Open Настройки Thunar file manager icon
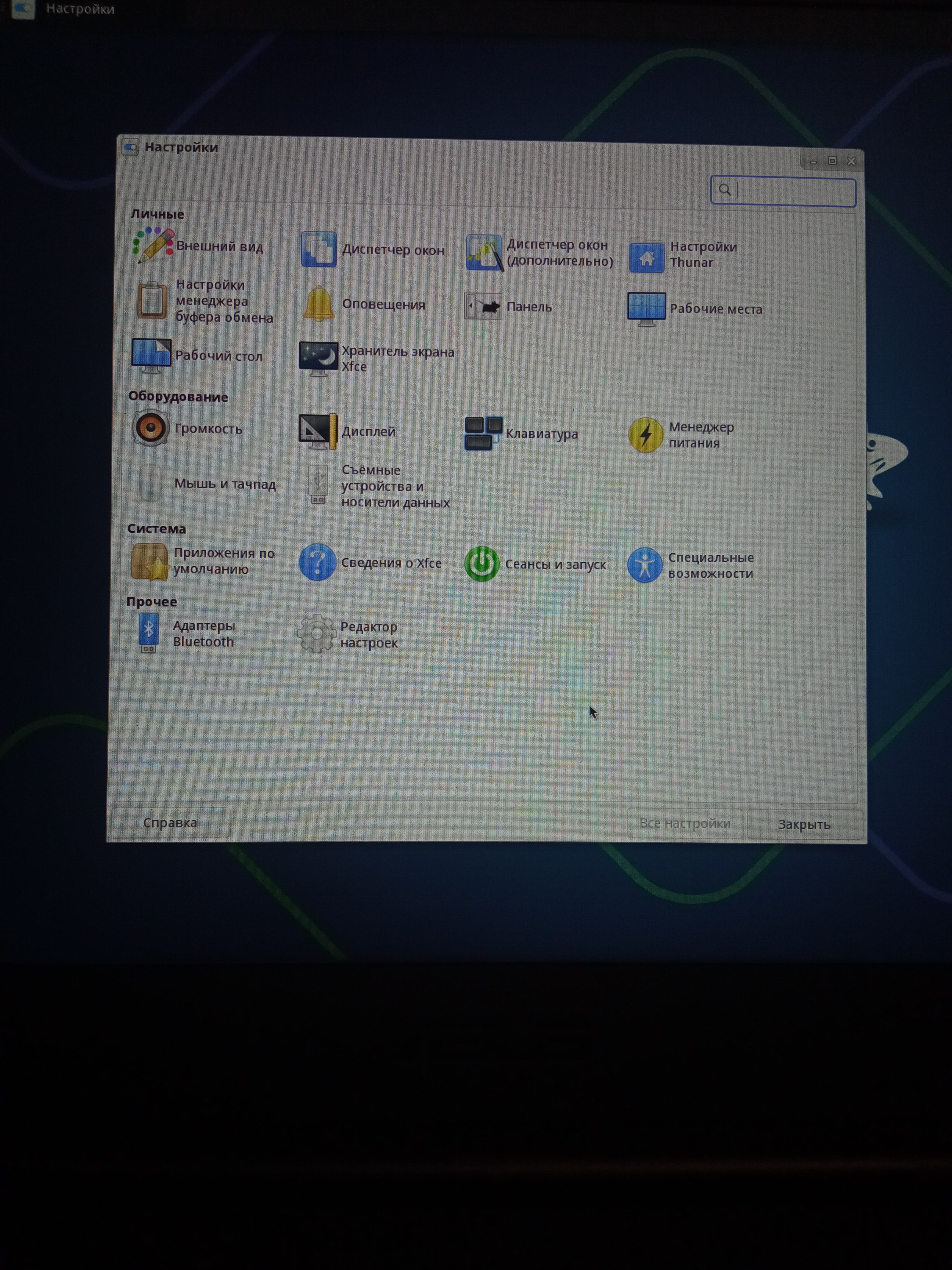This screenshot has height=1270, width=952. coord(647,256)
